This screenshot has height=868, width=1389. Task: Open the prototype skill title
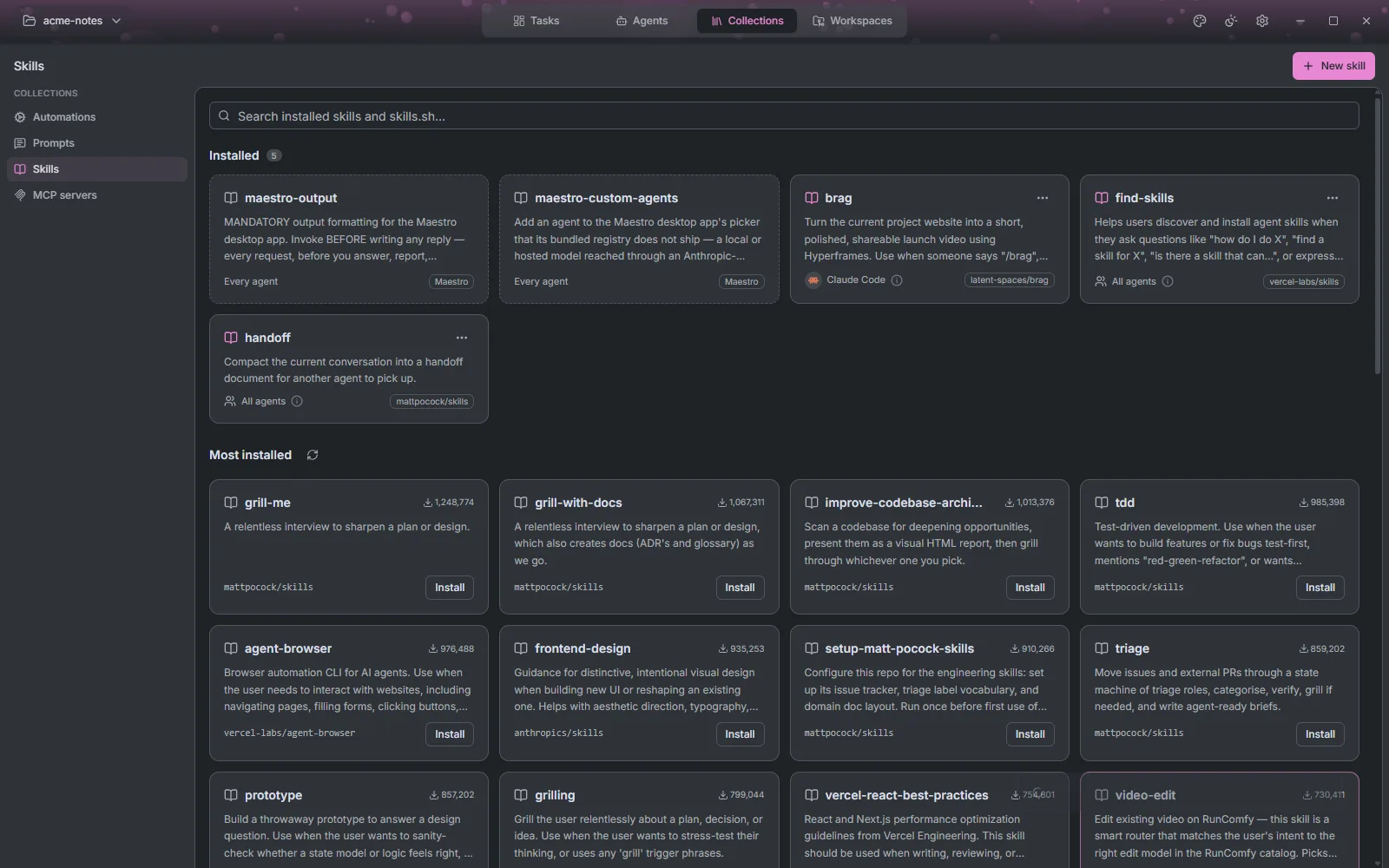pyautogui.click(x=273, y=795)
